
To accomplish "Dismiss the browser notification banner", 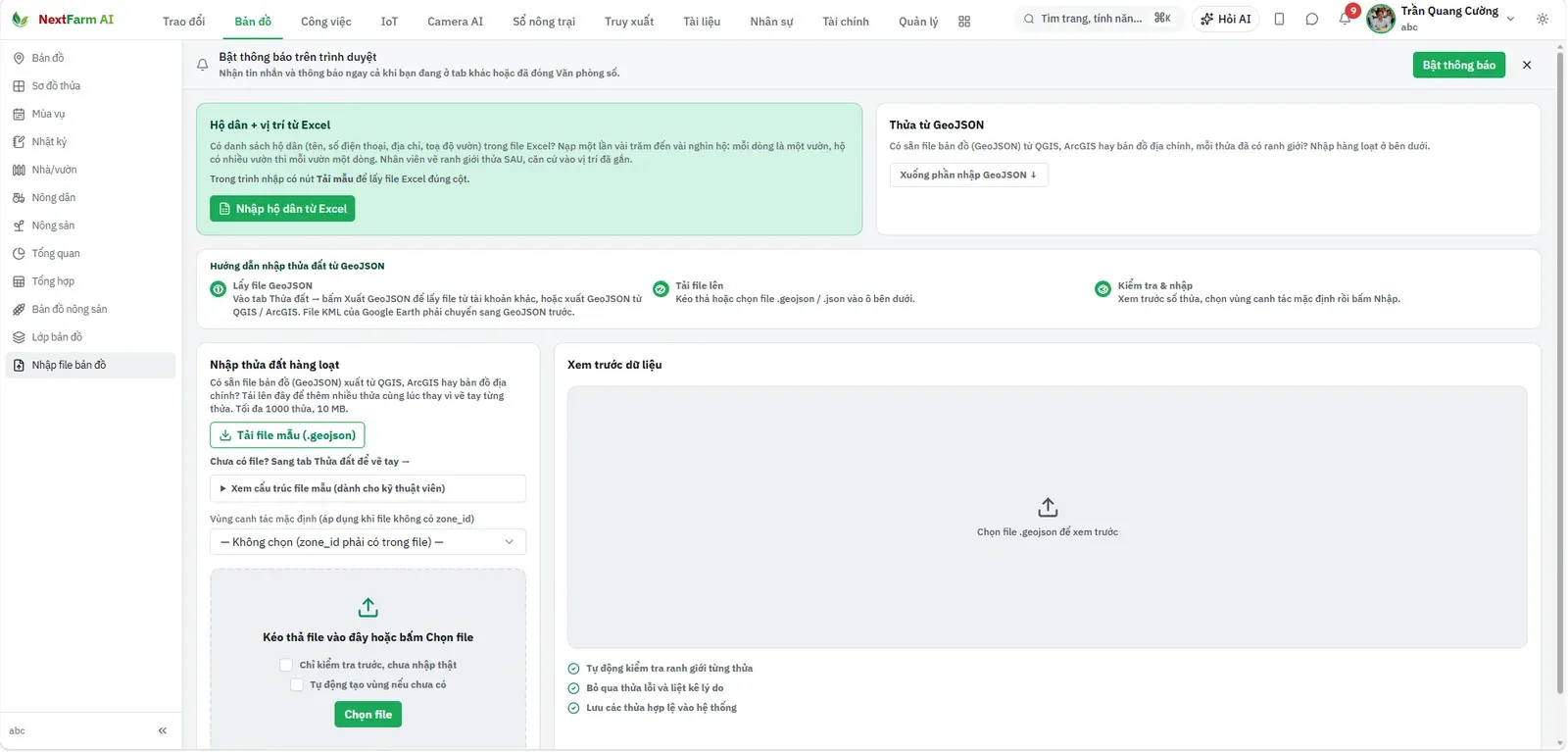I will click(x=1527, y=65).
